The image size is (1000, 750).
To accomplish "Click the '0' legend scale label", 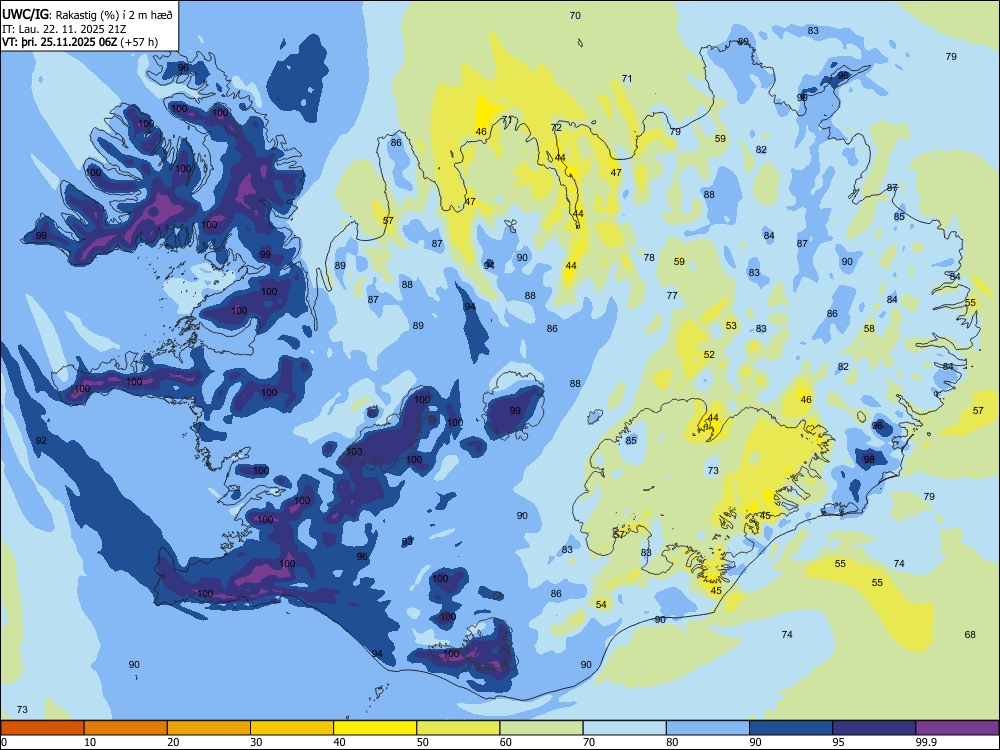I will coord(4,742).
